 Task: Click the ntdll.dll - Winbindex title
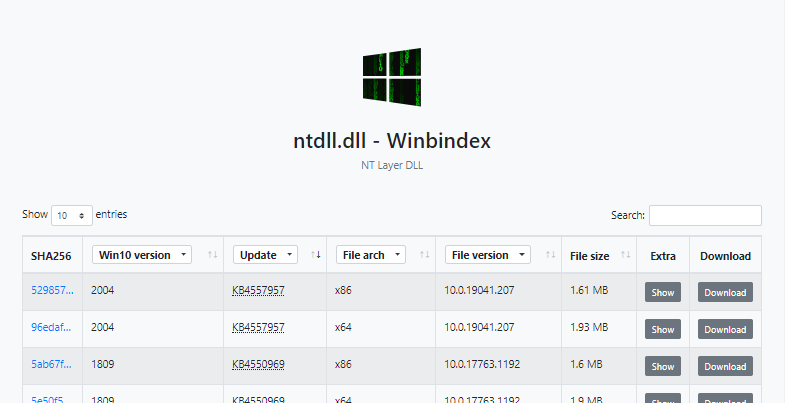[x=392, y=141]
